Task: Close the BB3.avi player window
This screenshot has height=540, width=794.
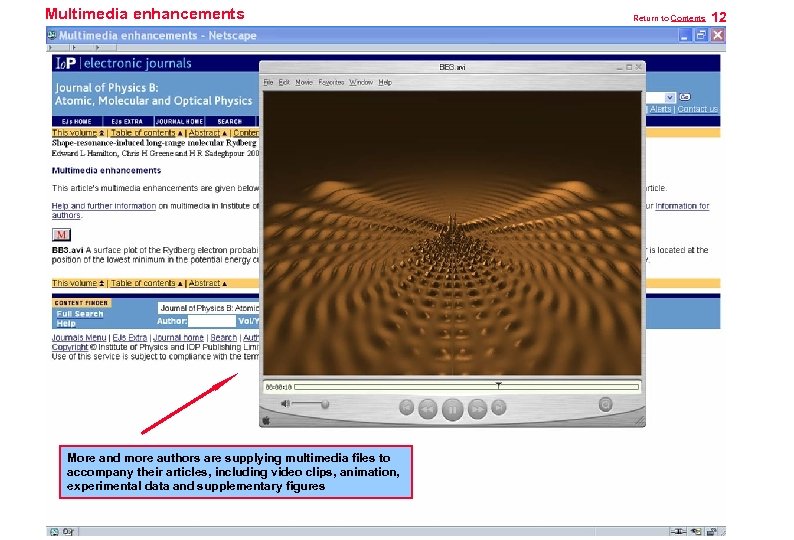Action: click(639, 67)
